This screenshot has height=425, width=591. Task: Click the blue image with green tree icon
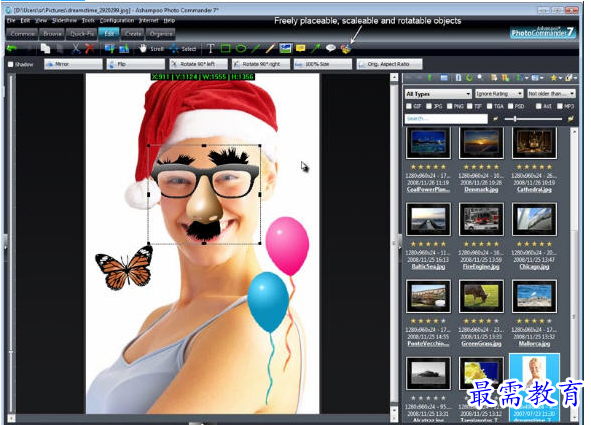pyautogui.click(x=124, y=49)
